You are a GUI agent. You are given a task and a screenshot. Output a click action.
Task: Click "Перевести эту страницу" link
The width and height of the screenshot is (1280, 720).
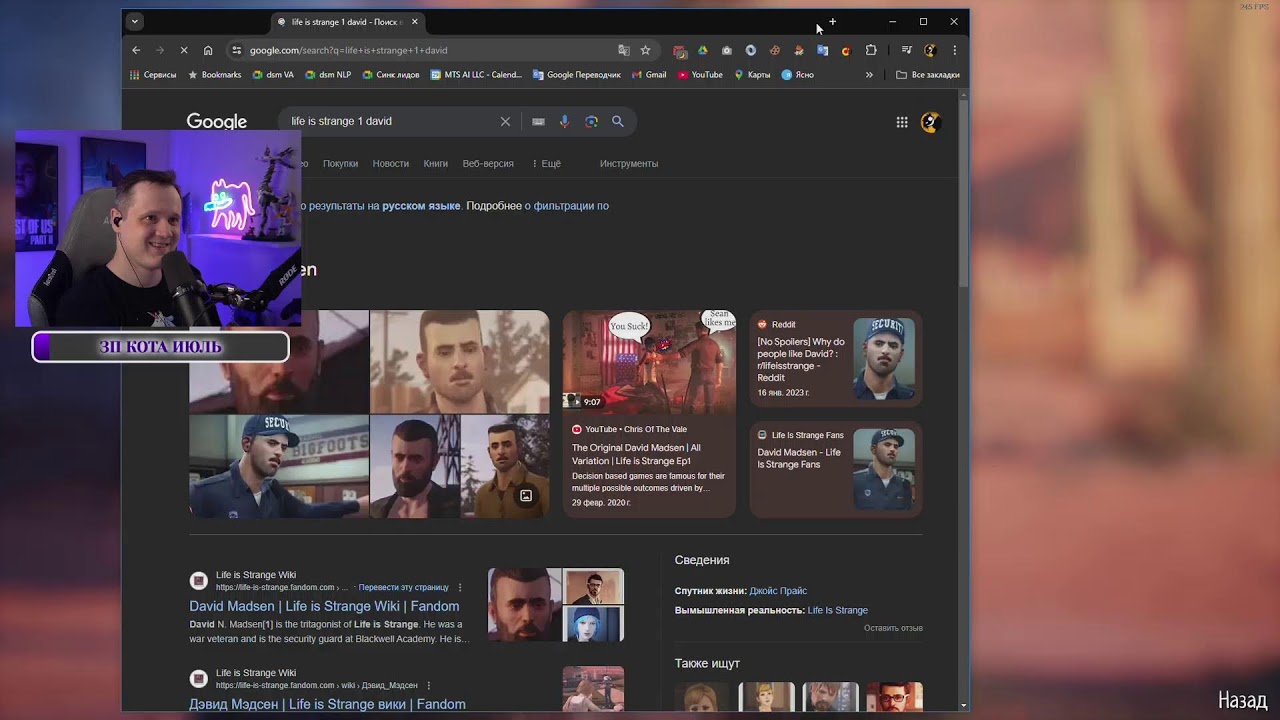pos(403,587)
